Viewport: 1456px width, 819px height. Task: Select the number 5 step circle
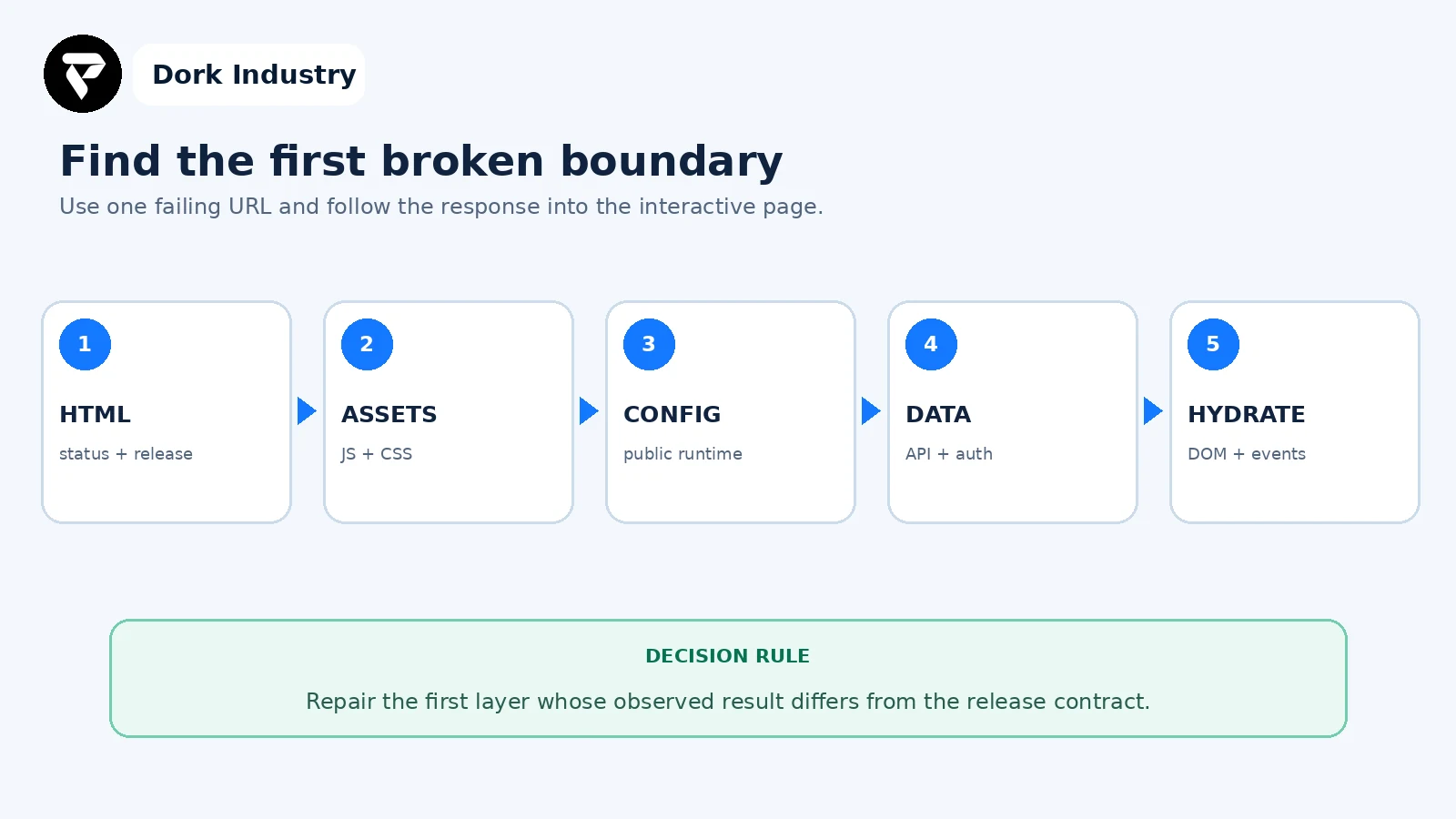(x=1213, y=344)
